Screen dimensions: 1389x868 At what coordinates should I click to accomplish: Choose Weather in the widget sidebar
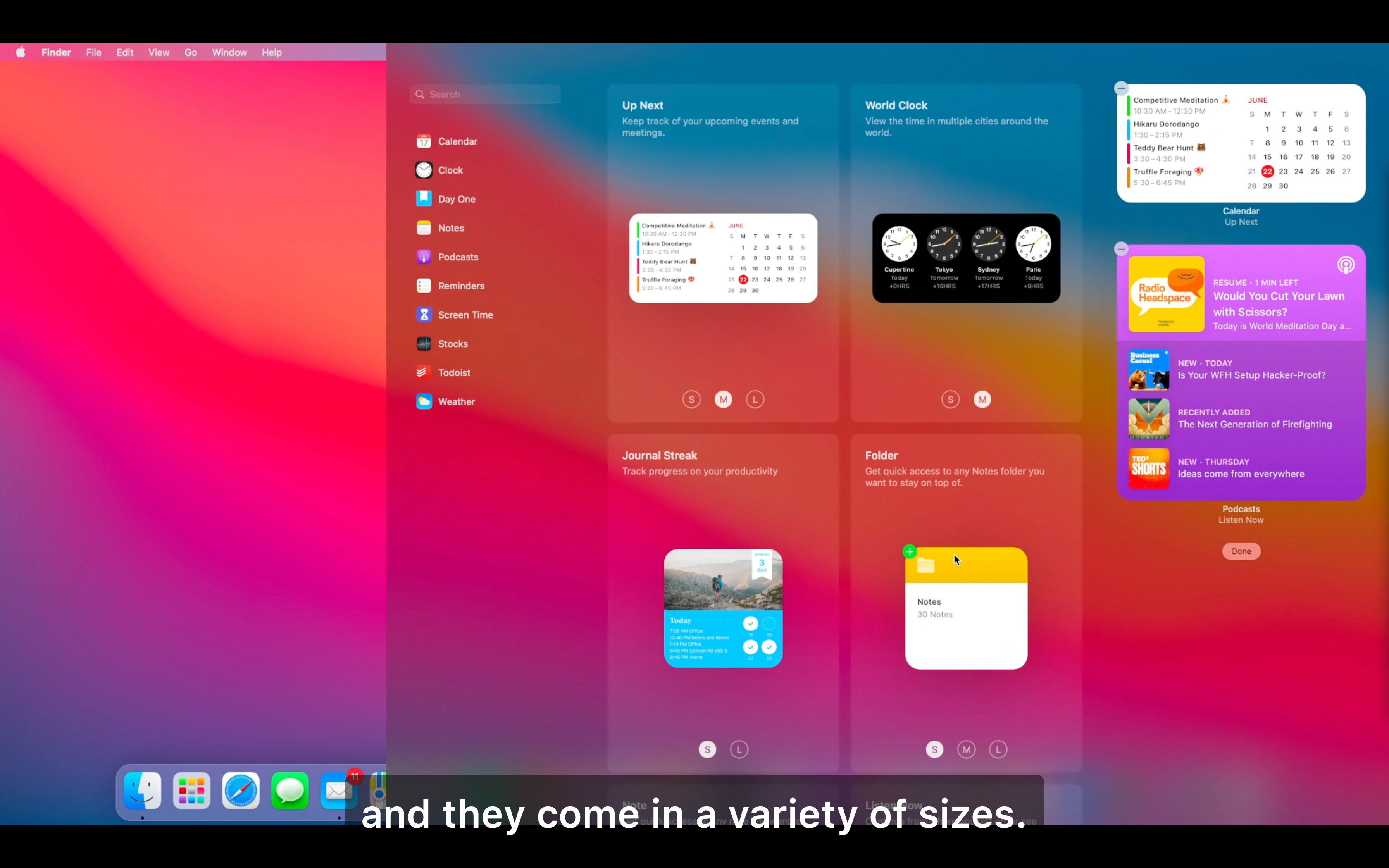(x=456, y=402)
